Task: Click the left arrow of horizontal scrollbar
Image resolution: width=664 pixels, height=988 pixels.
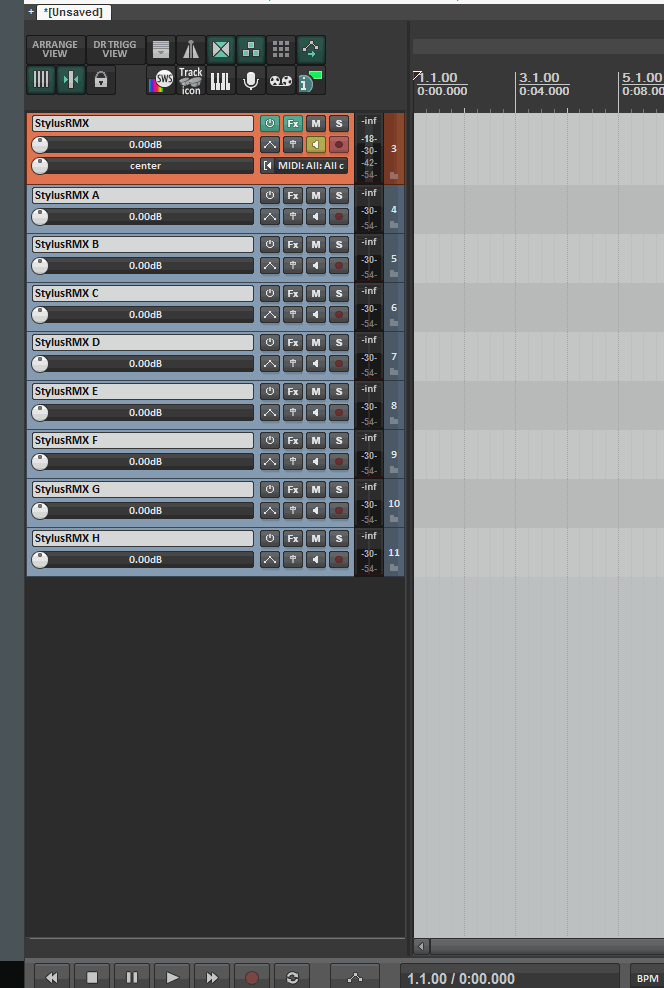Action: pos(421,946)
